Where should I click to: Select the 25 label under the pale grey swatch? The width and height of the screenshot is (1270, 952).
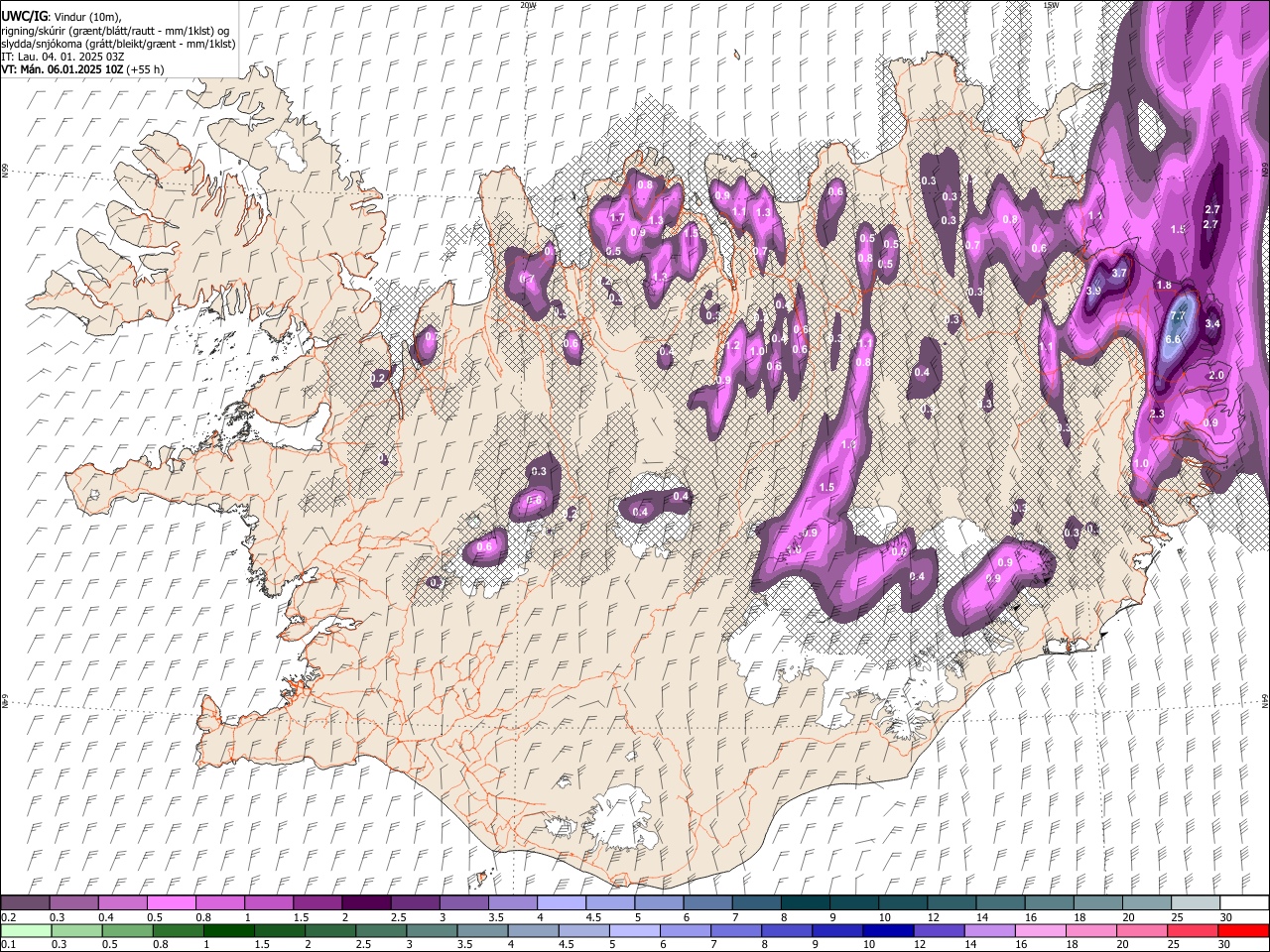click(x=1177, y=917)
